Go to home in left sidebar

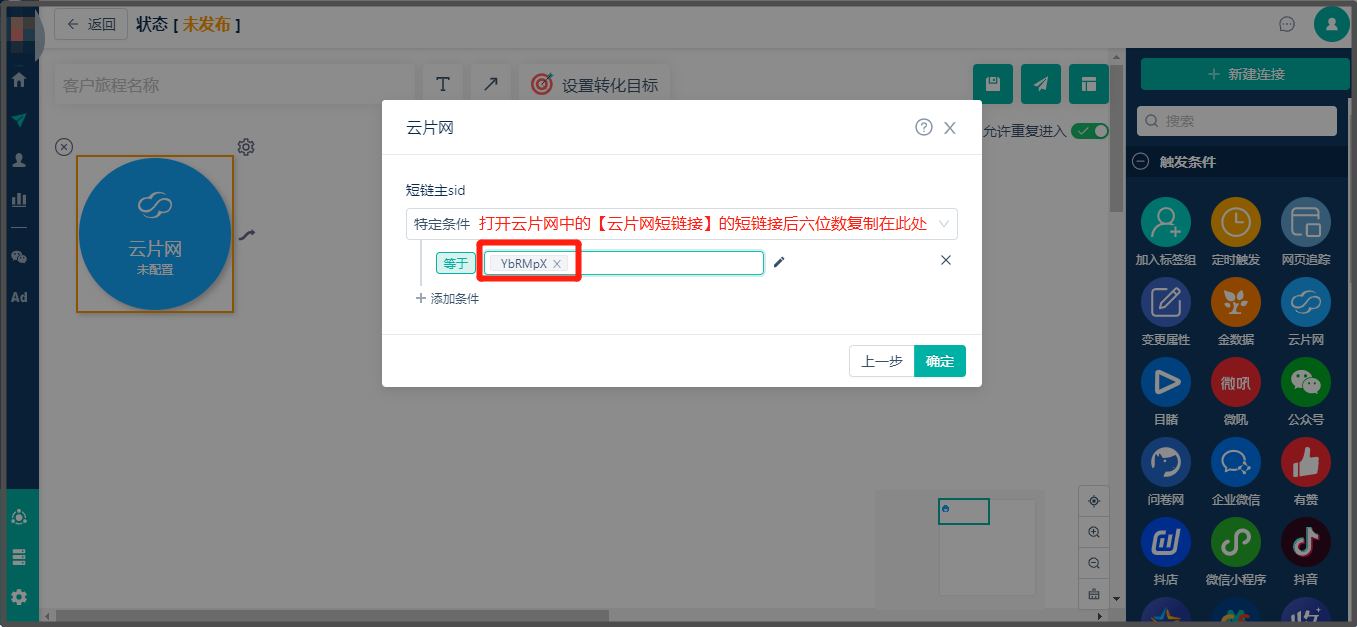point(19,79)
